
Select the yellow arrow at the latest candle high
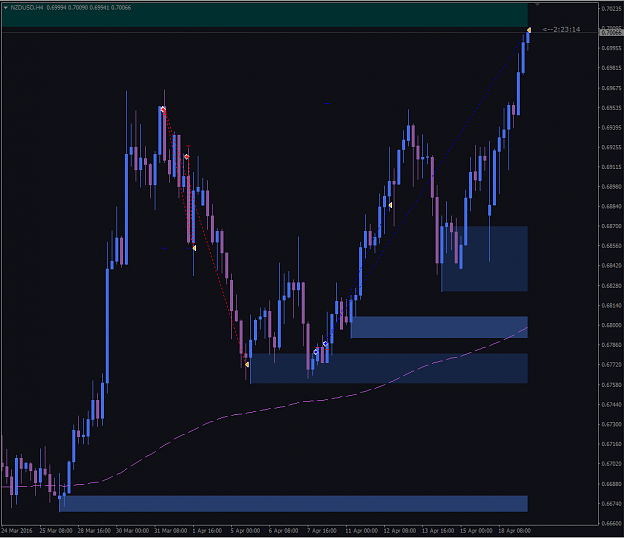(x=529, y=30)
